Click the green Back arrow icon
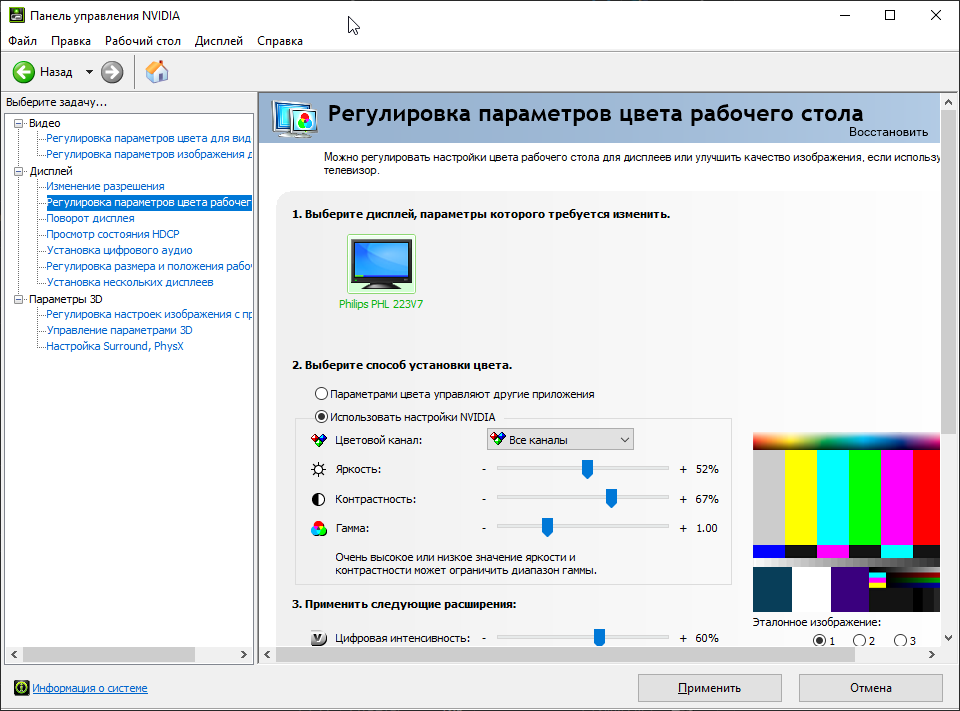This screenshot has width=960, height=711. [x=24, y=72]
